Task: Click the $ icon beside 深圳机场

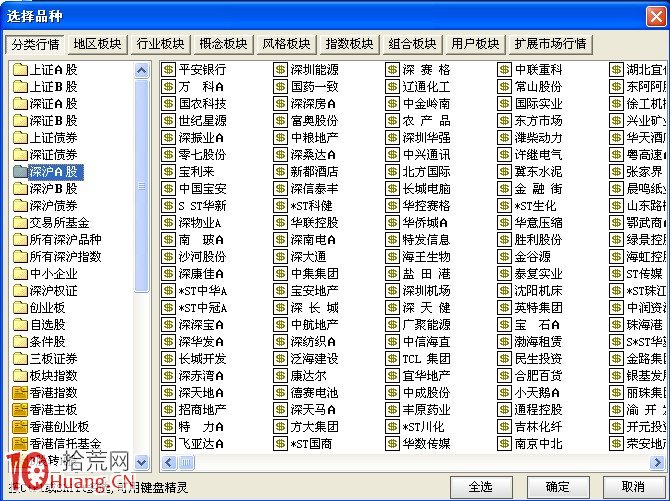Action: point(392,291)
